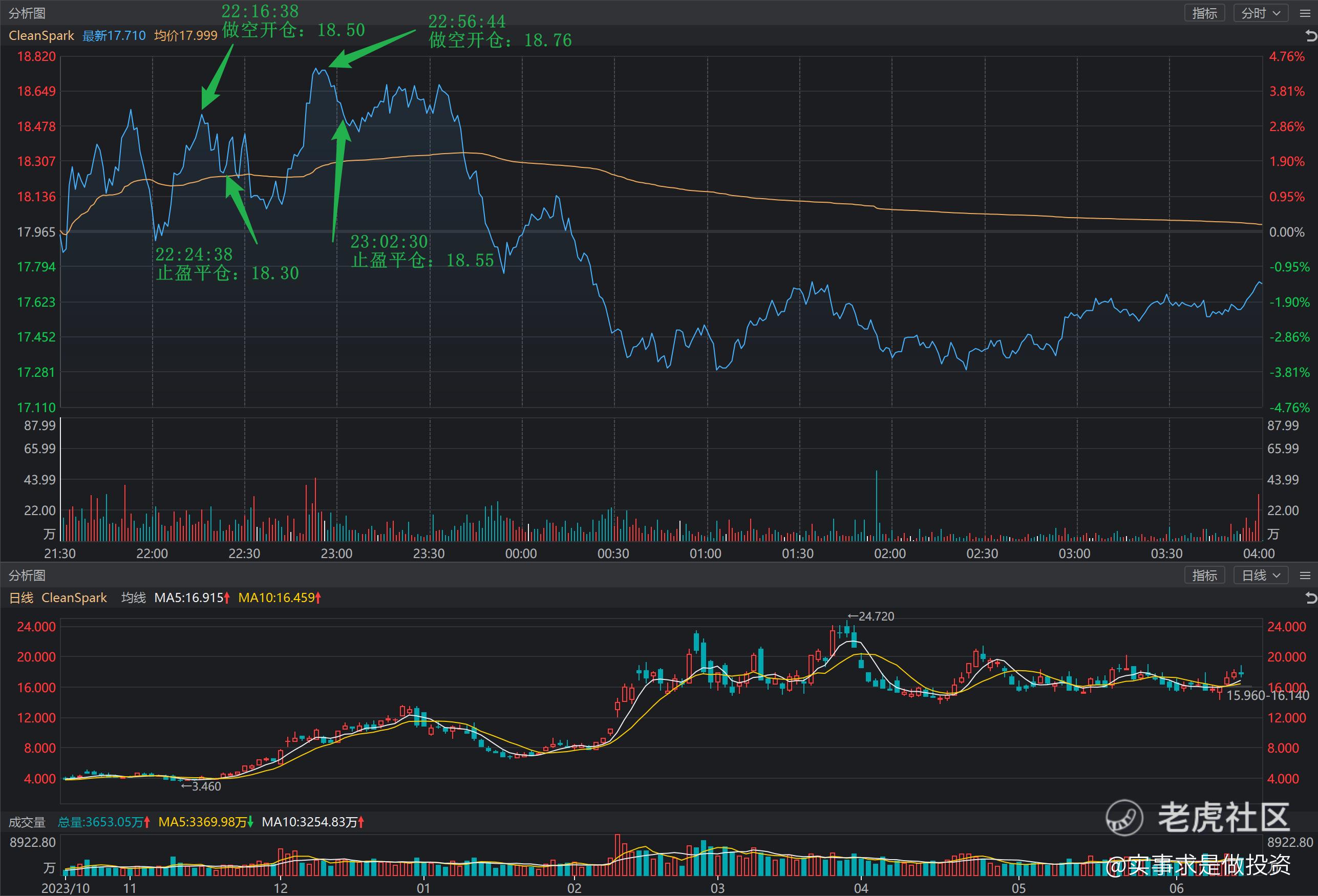Viewport: 1318px width, 896px height.
Task: Click 指标 button above the intraday chart
Action: pyautogui.click(x=1204, y=13)
